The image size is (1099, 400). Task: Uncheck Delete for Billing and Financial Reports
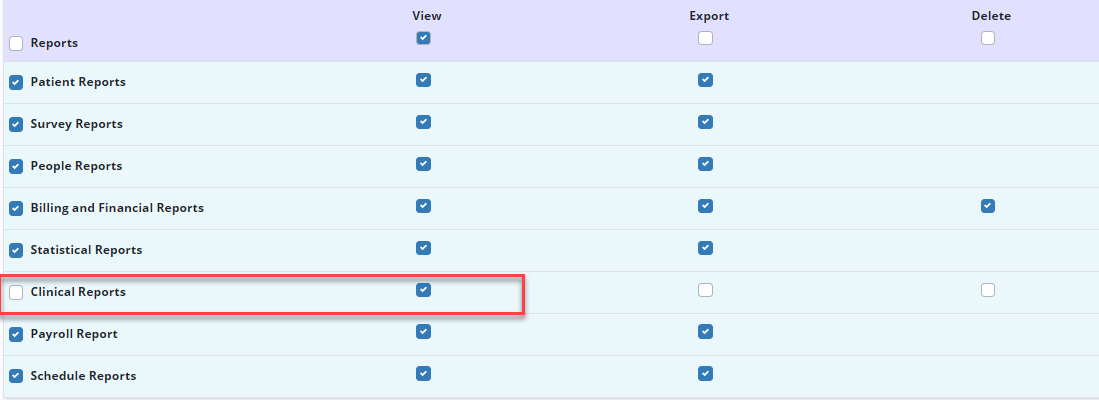pyautogui.click(x=988, y=206)
